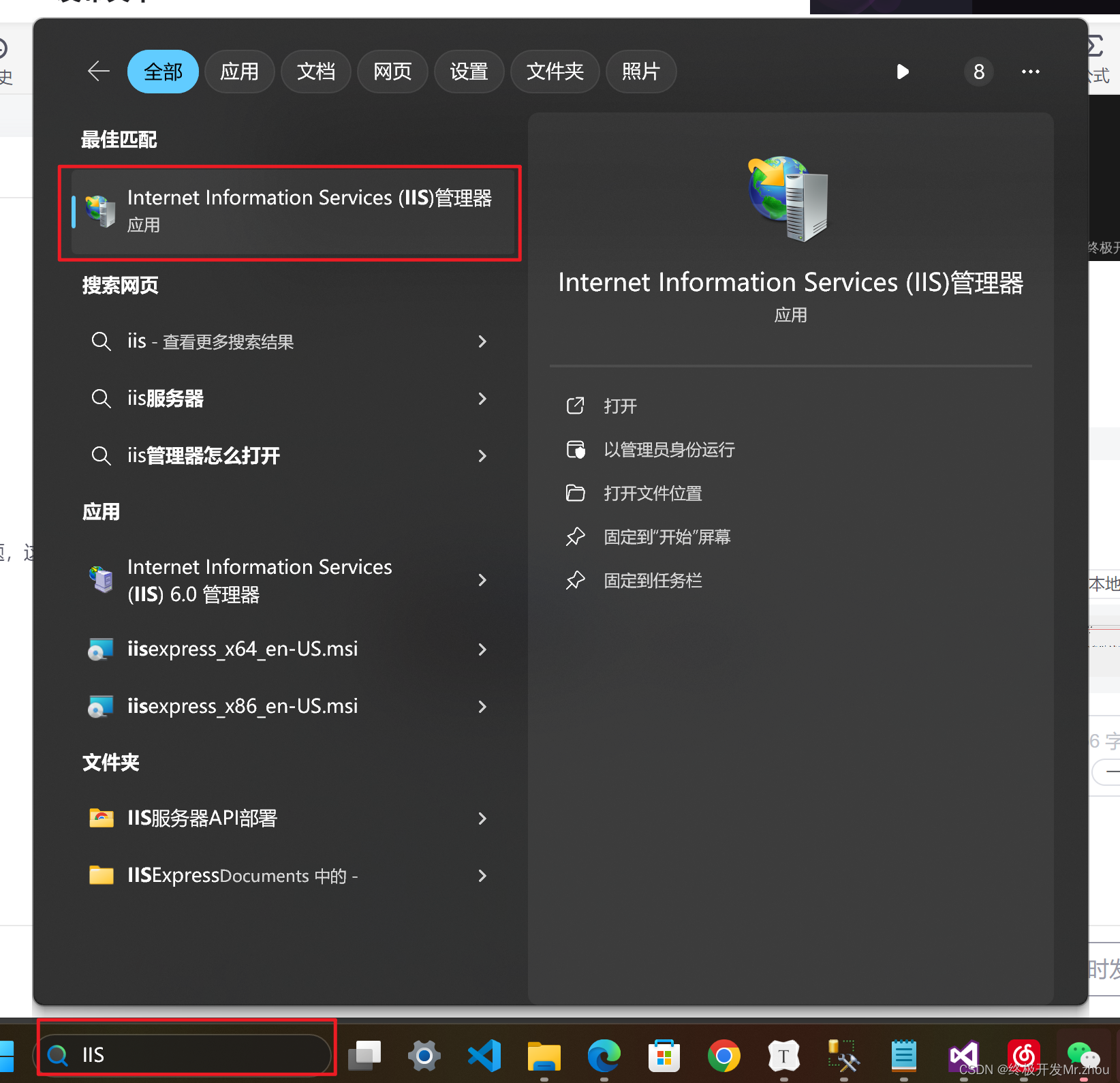Expand the iis服务器 result chevron
This screenshot has height=1083, width=1120.
[x=482, y=399]
